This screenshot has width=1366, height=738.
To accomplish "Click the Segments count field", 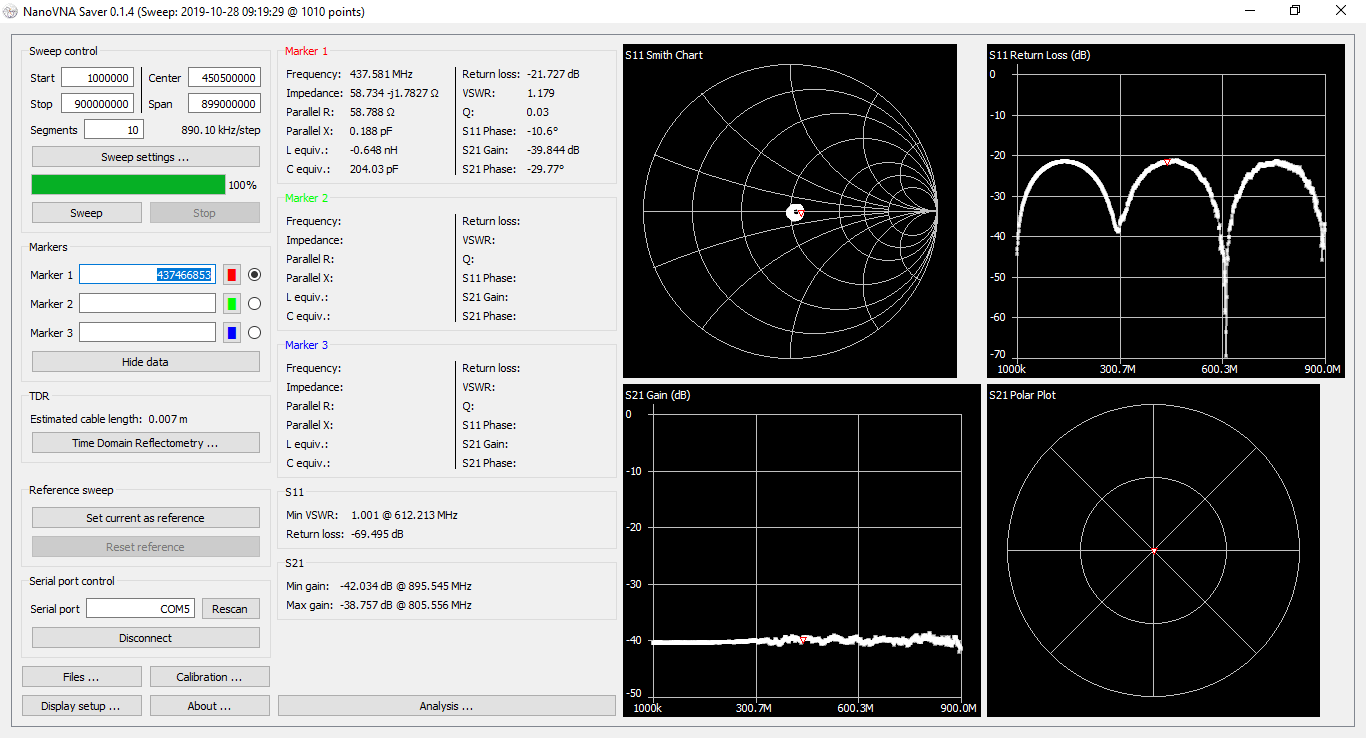I will click(x=113, y=130).
